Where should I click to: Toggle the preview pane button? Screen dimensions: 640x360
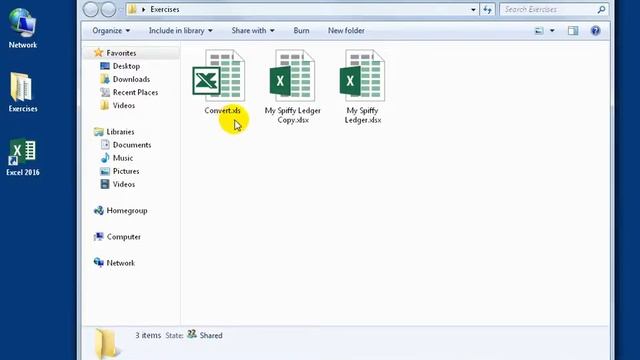[573, 31]
